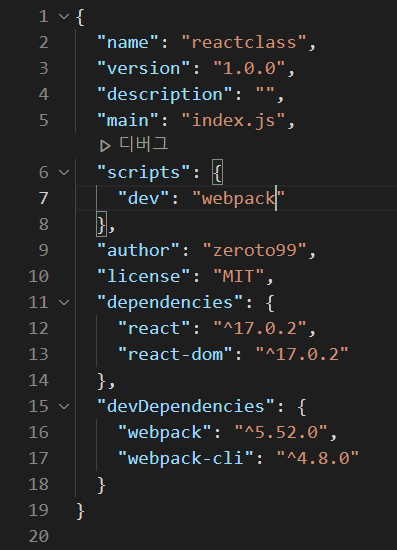
Task: Click the "version" key text
Action: pos(143,68)
